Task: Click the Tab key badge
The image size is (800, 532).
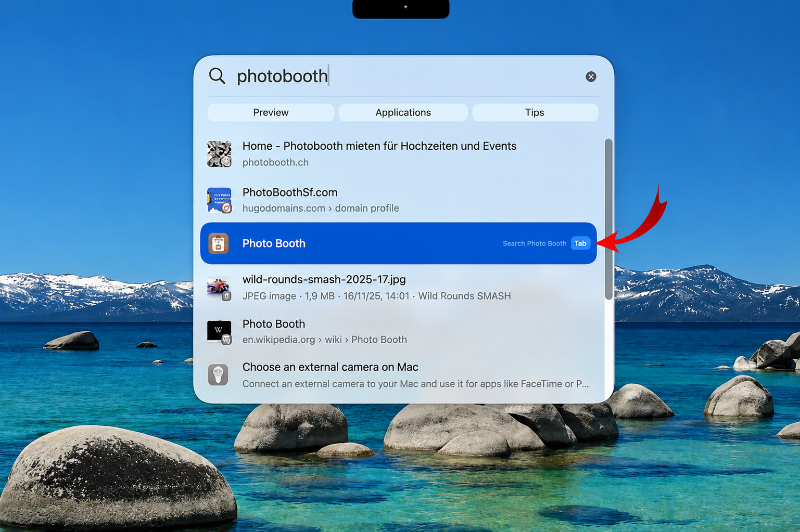Action: [x=581, y=243]
